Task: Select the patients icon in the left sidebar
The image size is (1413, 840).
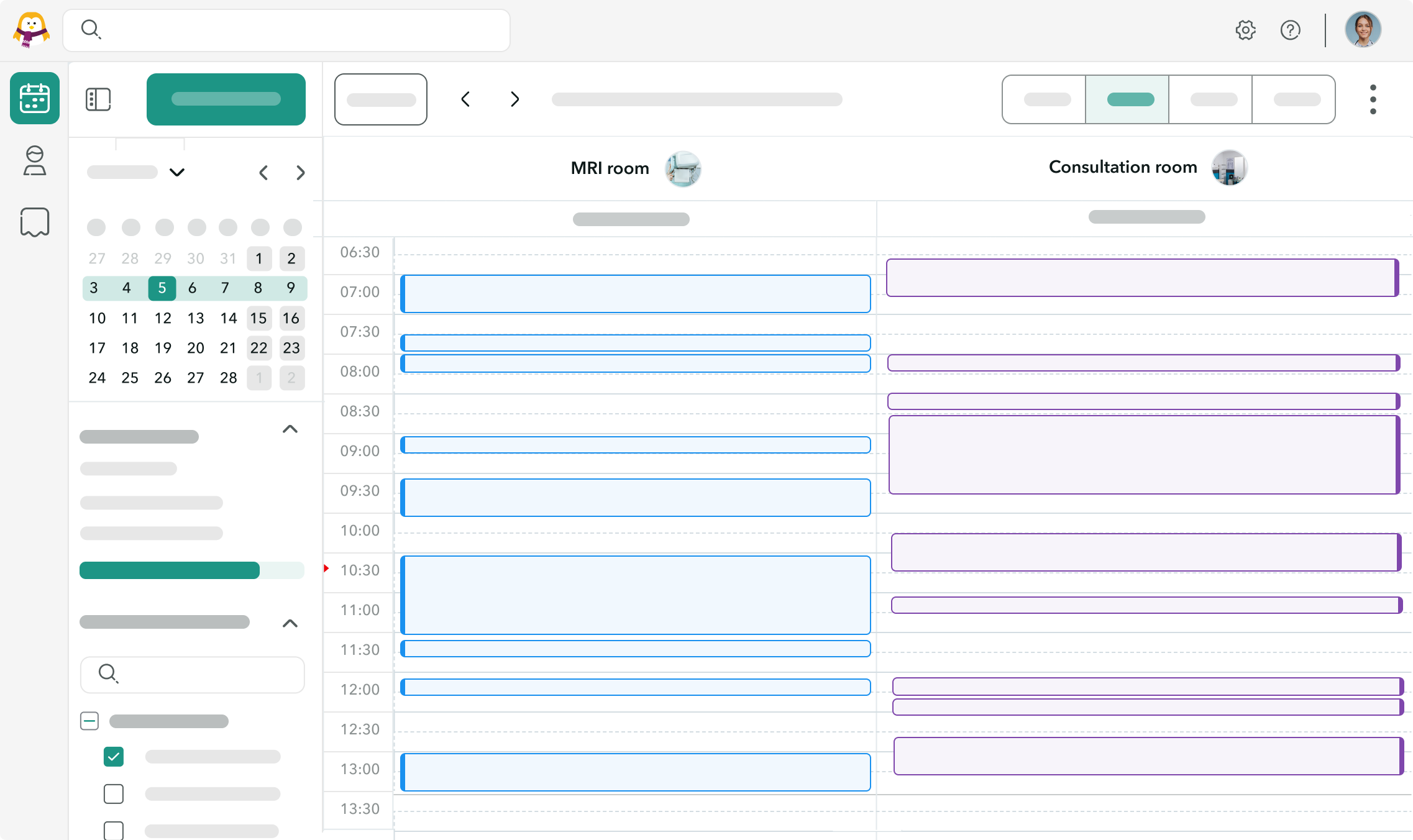Action: click(x=34, y=160)
